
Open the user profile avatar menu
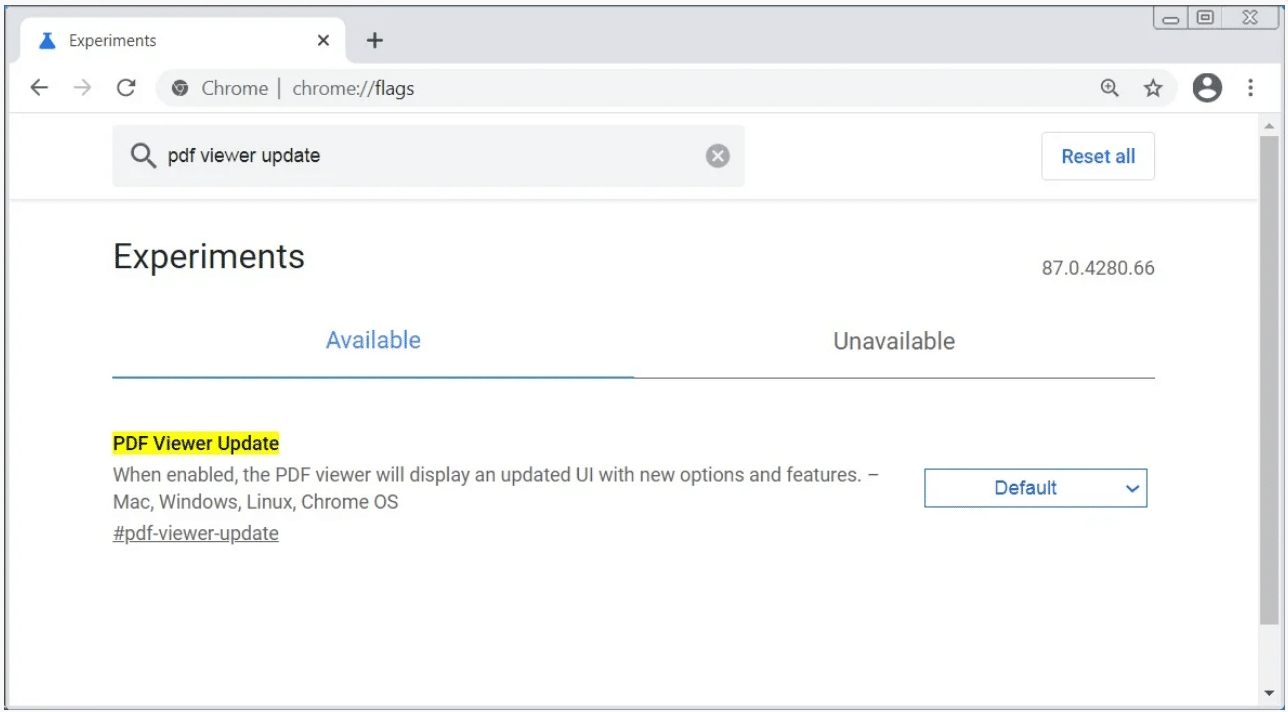(x=1207, y=88)
